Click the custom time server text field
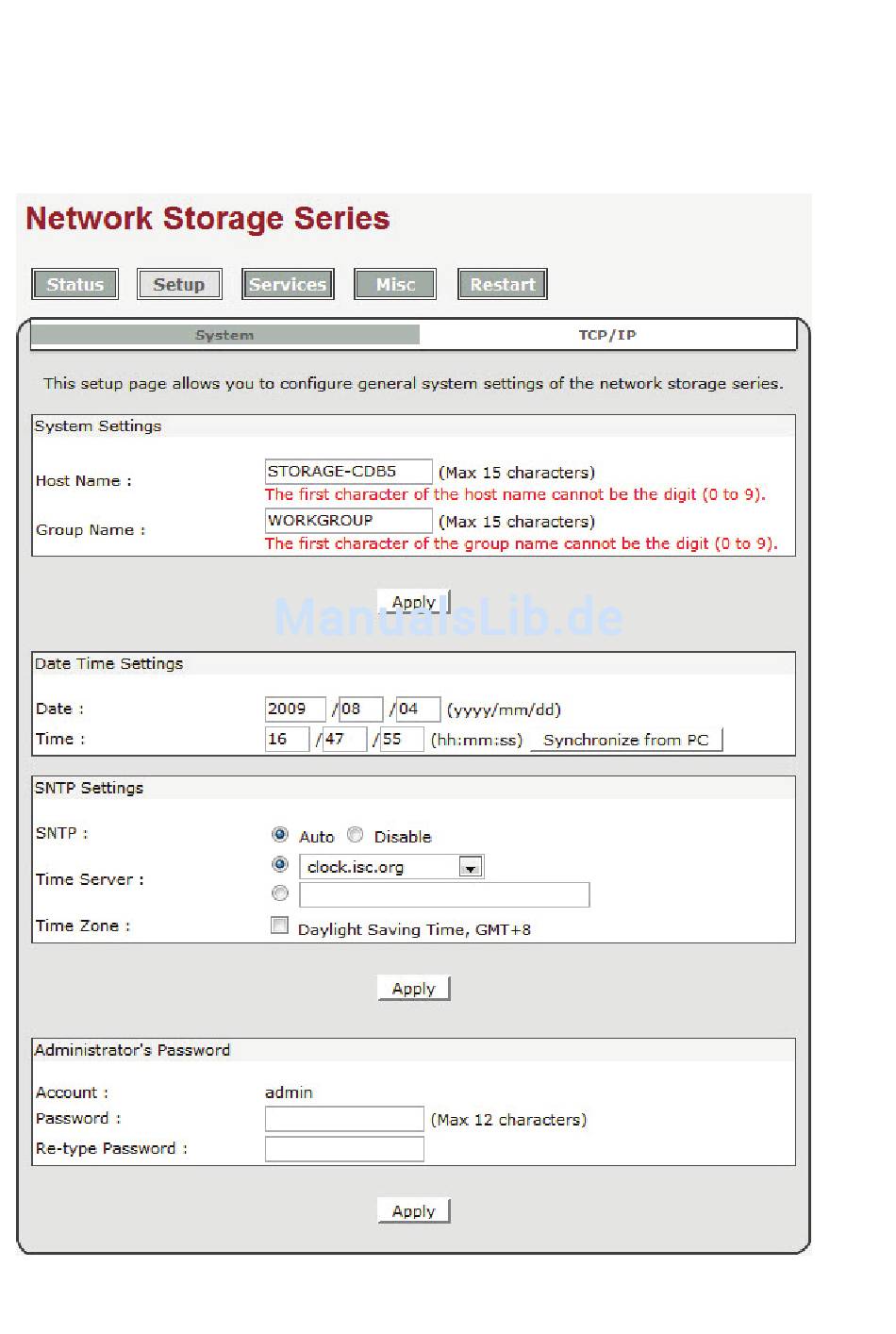Viewport: 896px width, 1334px height. [444, 894]
